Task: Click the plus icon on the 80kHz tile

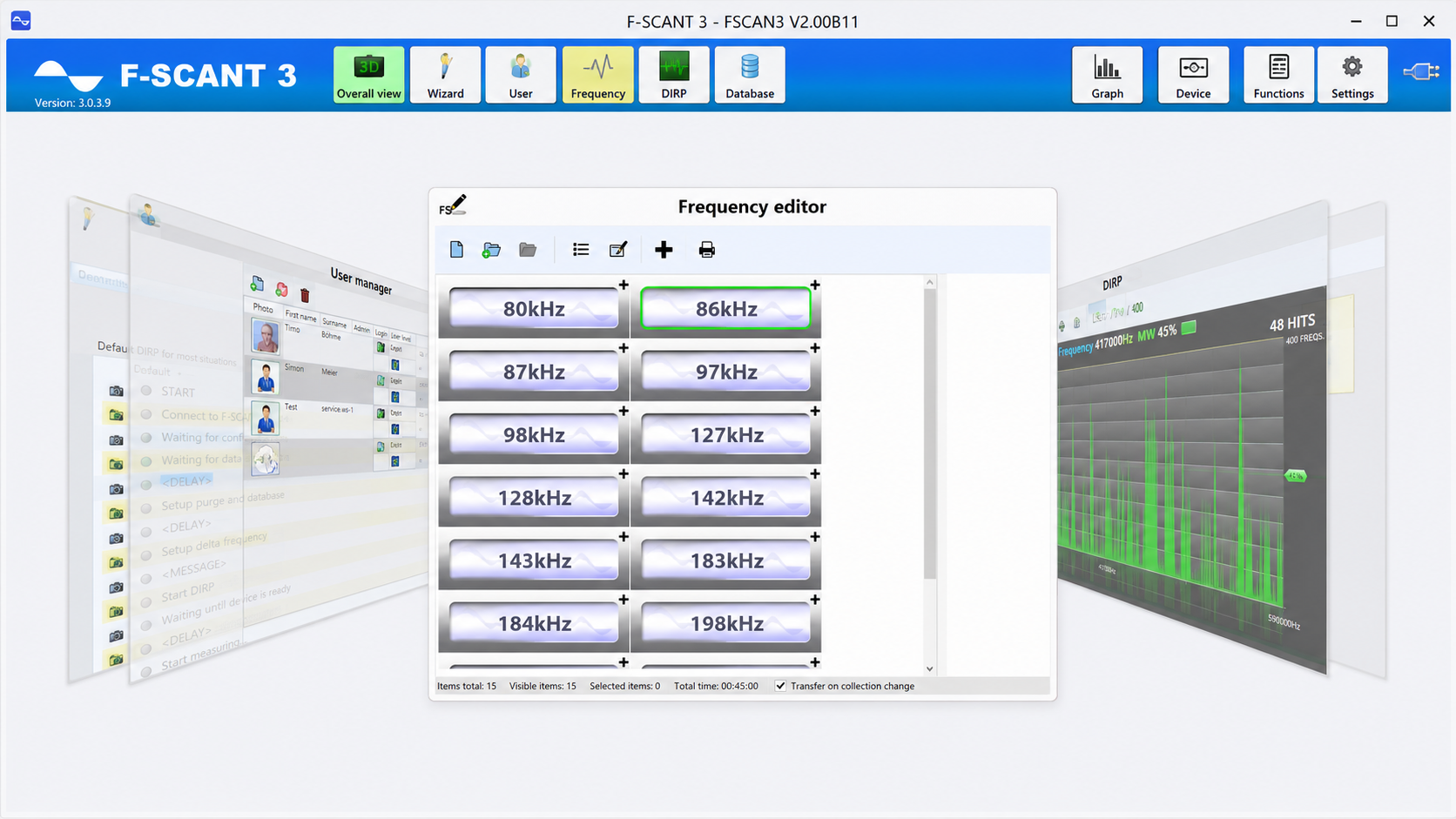Action: pyautogui.click(x=624, y=285)
